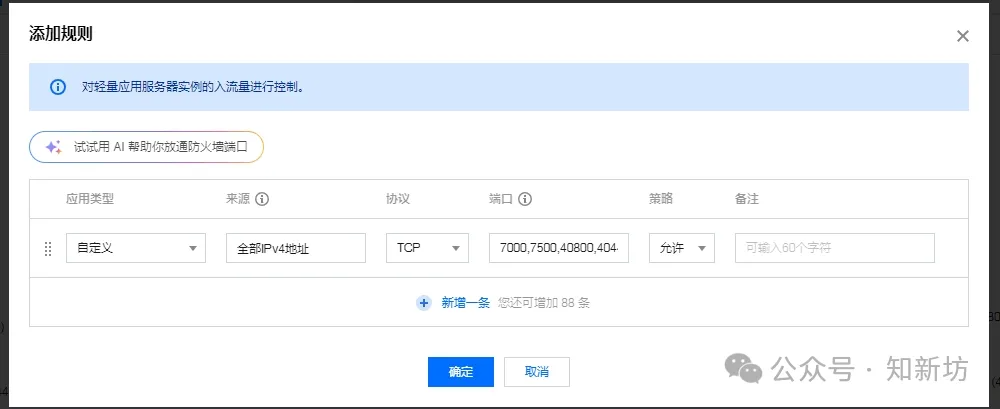The image size is (1000, 409).
Task: Click the 全部IPv4地址 source field
Action: click(296, 248)
